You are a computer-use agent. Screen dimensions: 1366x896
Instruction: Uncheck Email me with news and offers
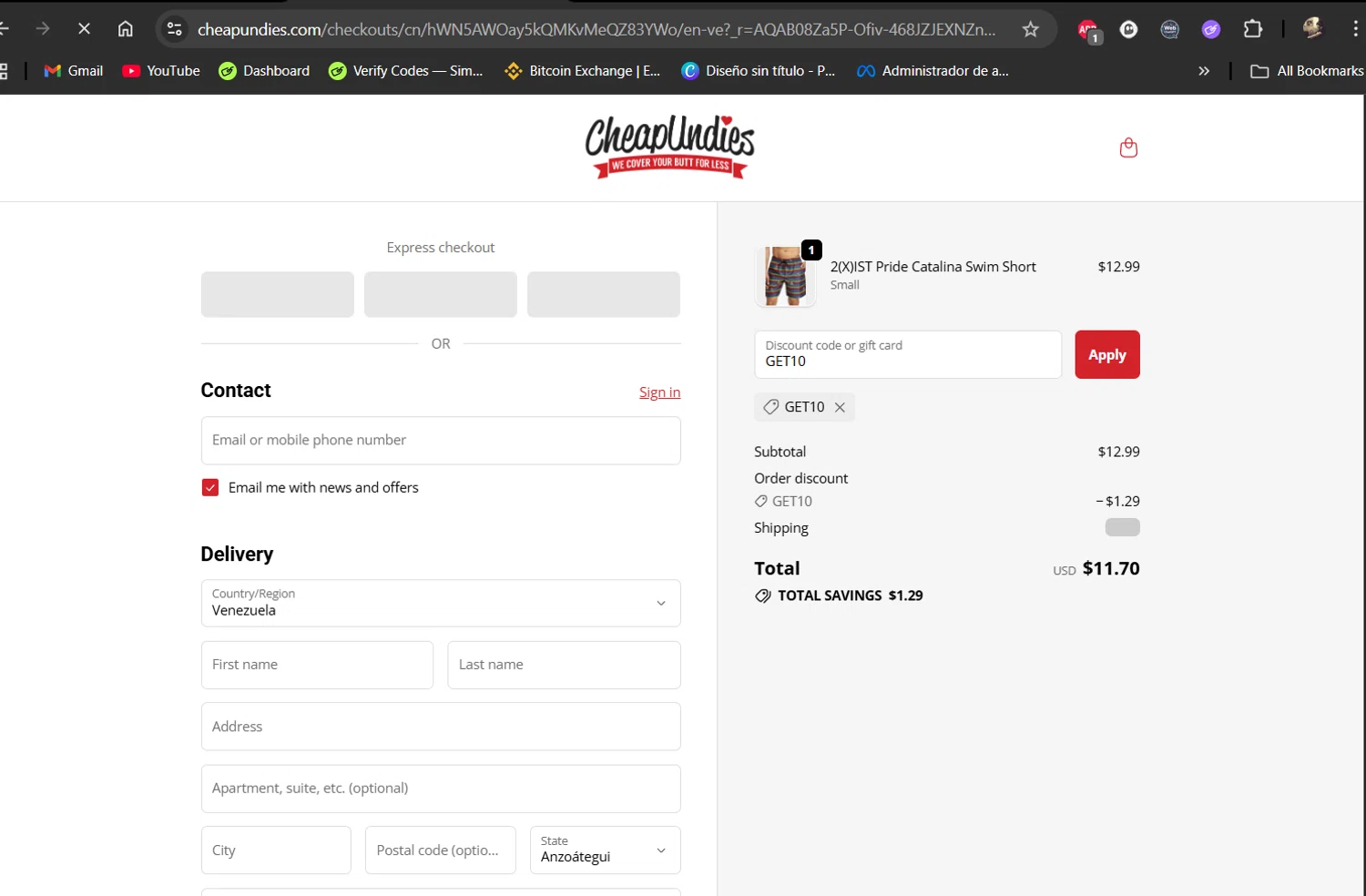(210, 487)
